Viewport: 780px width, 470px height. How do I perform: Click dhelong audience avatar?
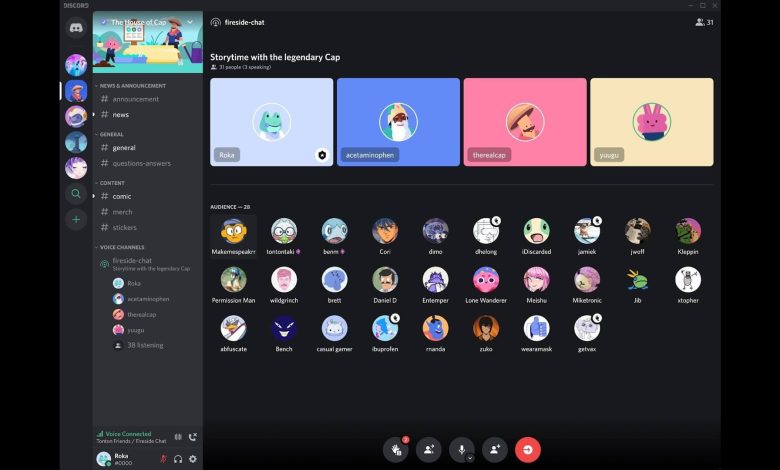(x=486, y=231)
